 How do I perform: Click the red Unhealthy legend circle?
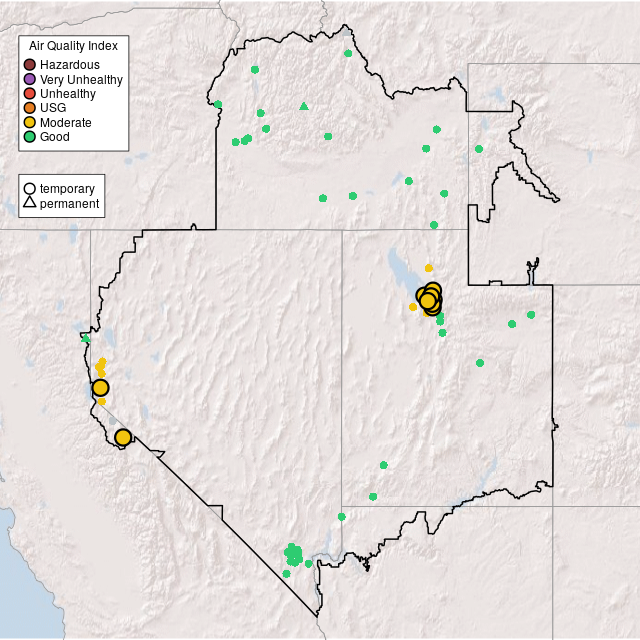click(x=30, y=94)
